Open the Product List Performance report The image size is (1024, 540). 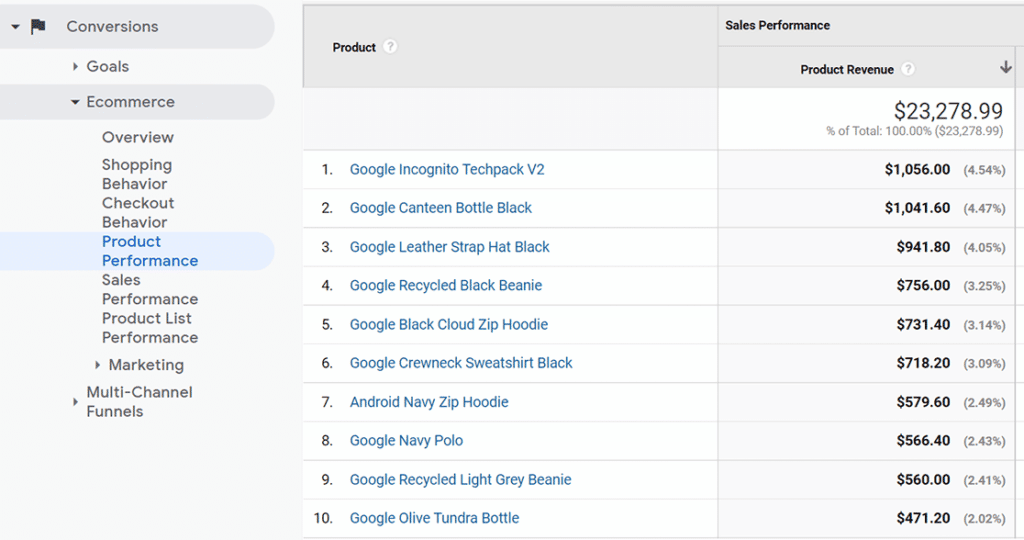pos(150,328)
